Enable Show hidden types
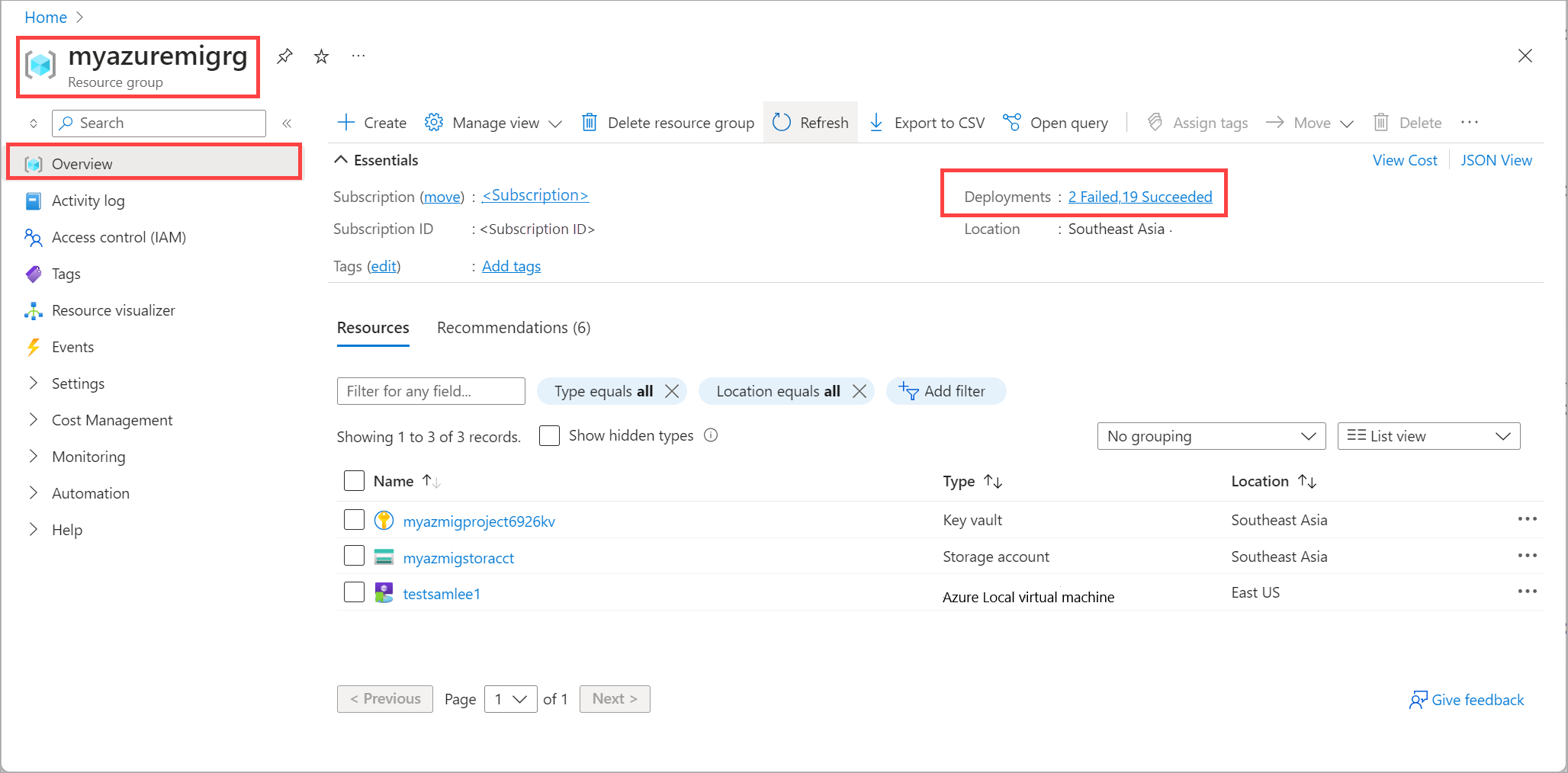This screenshot has height=773, width=1568. click(549, 435)
